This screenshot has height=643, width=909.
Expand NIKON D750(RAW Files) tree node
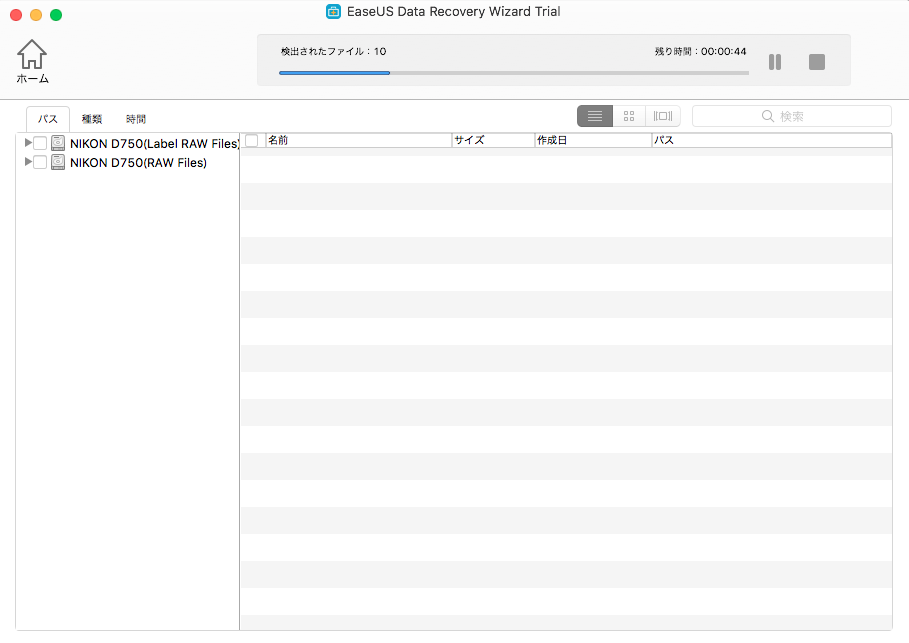coord(27,162)
